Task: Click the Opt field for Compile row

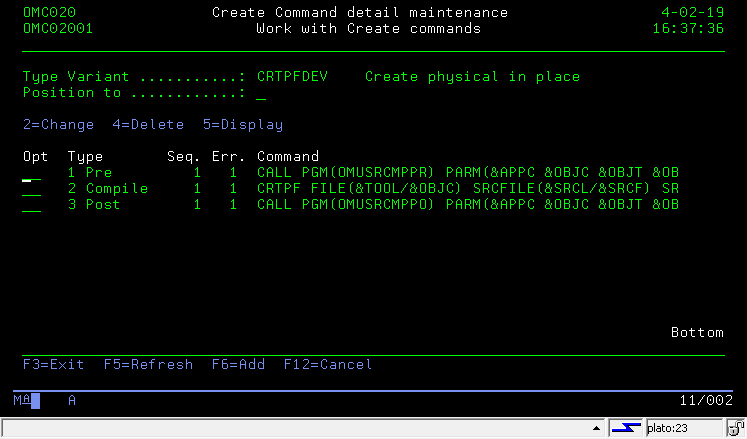Action: [x=32, y=189]
